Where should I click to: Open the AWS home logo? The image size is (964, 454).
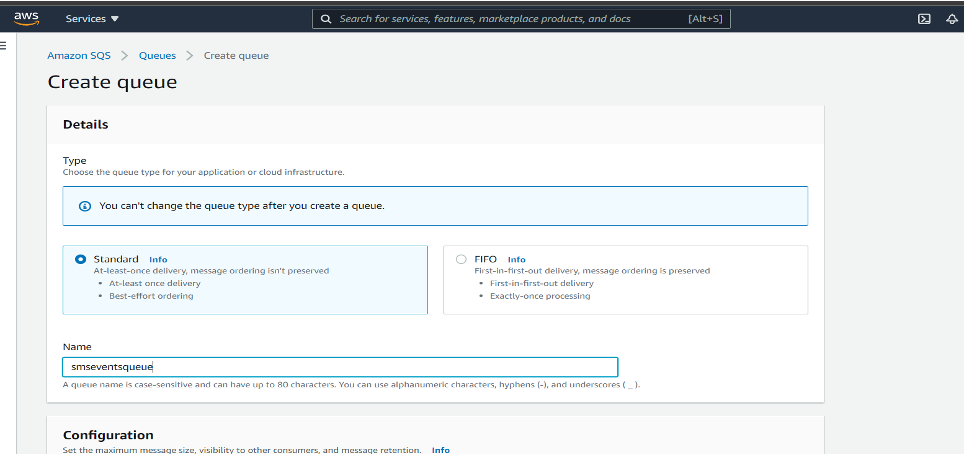pos(26,18)
